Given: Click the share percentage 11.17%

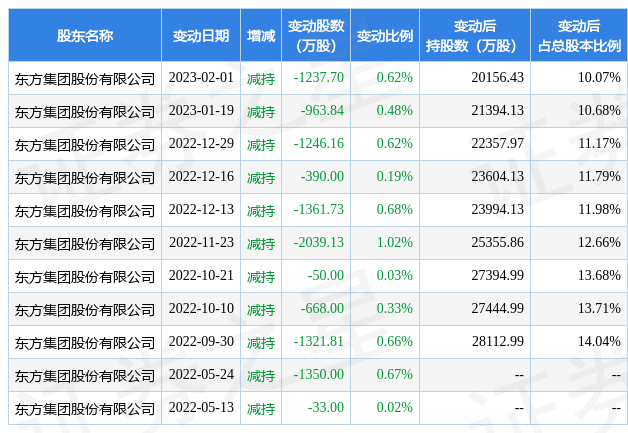Looking at the screenshot, I should coord(599,143).
